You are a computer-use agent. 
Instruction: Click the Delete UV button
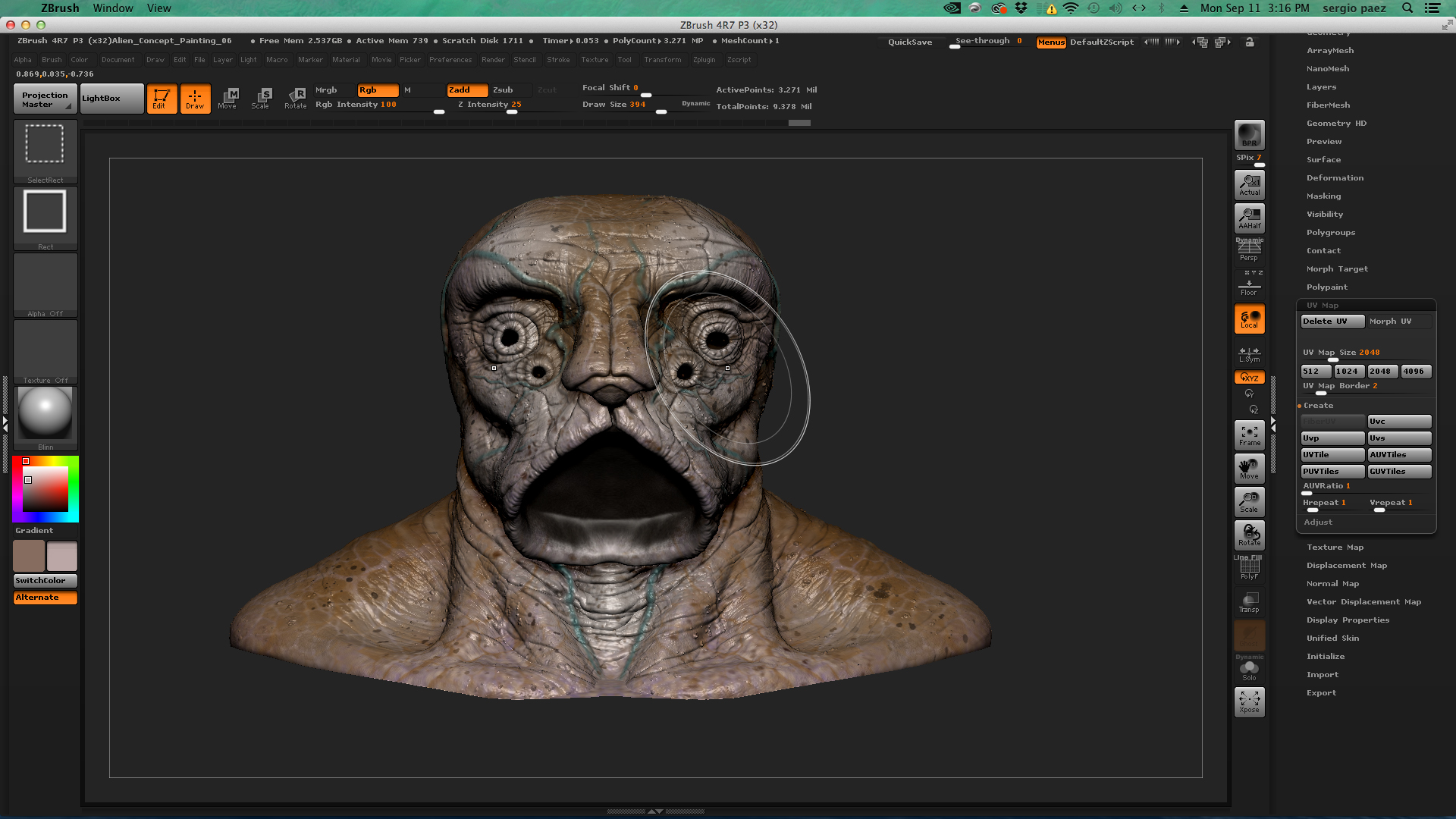pos(1332,322)
